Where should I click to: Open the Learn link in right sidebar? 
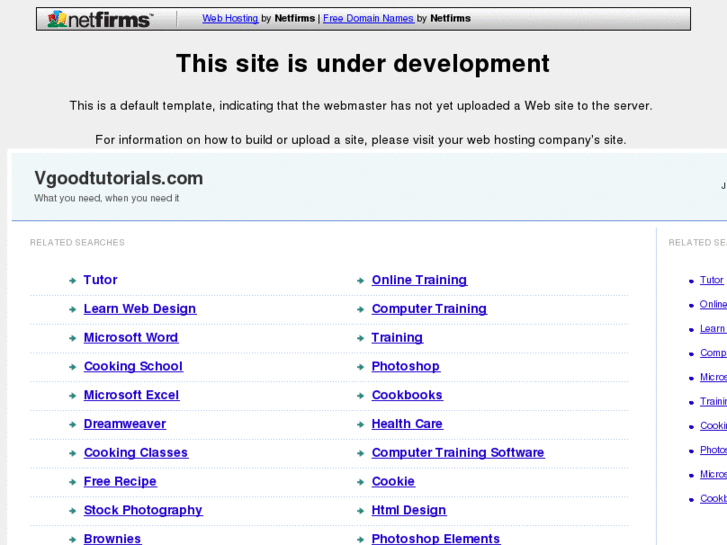713,328
